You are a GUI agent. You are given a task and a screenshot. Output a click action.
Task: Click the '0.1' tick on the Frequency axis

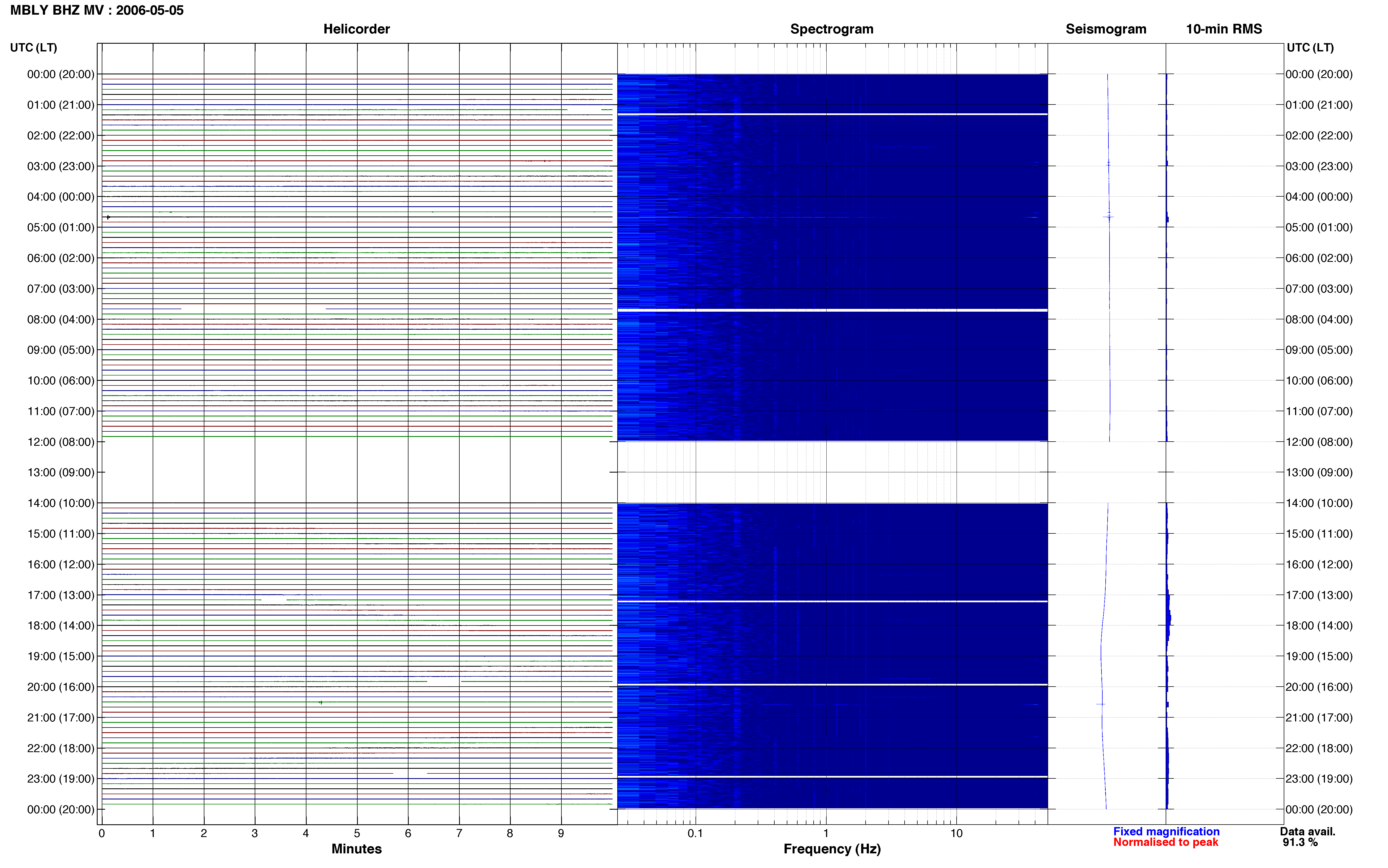(695, 833)
